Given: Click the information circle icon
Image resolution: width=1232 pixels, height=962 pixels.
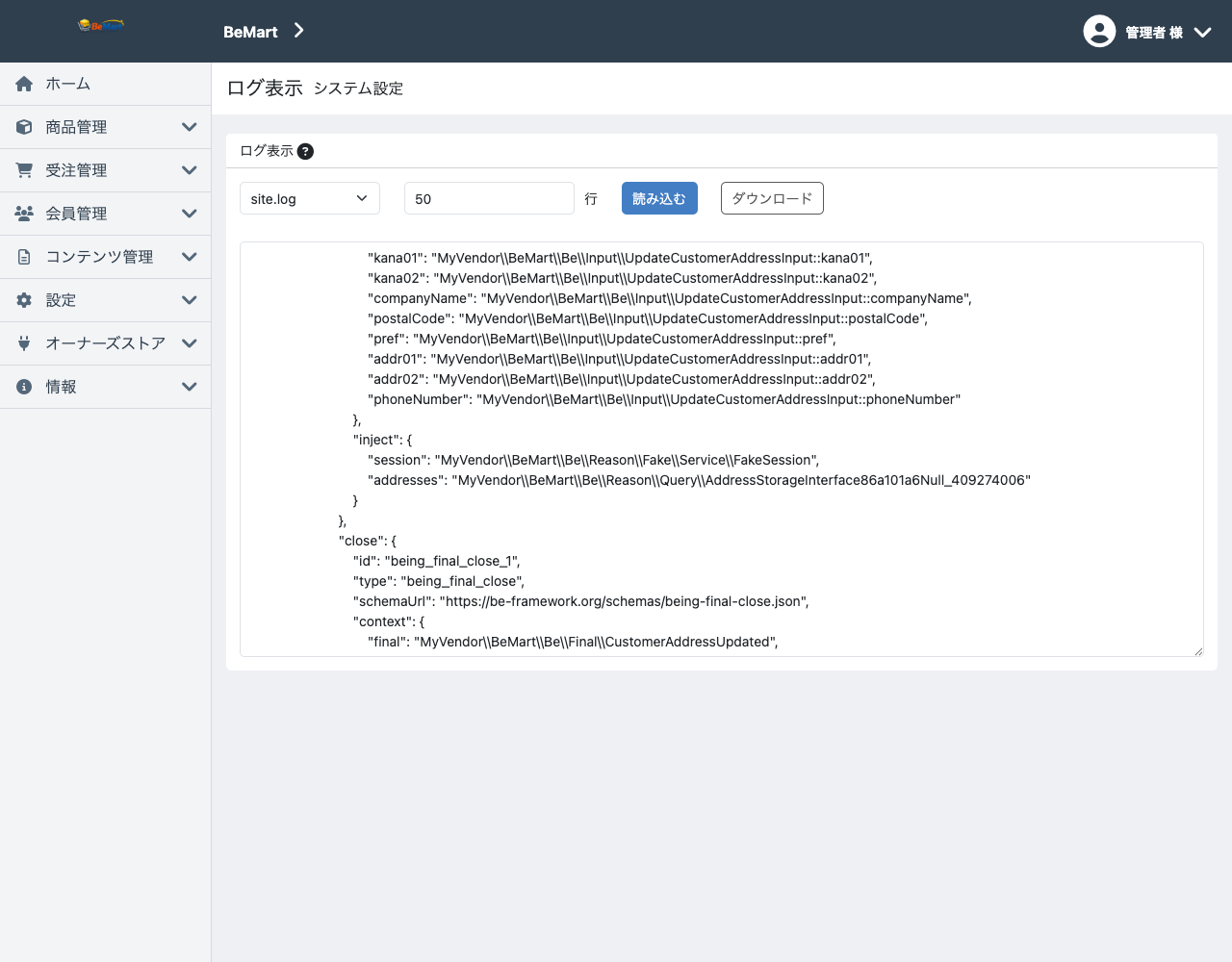Looking at the screenshot, I should coord(24,387).
